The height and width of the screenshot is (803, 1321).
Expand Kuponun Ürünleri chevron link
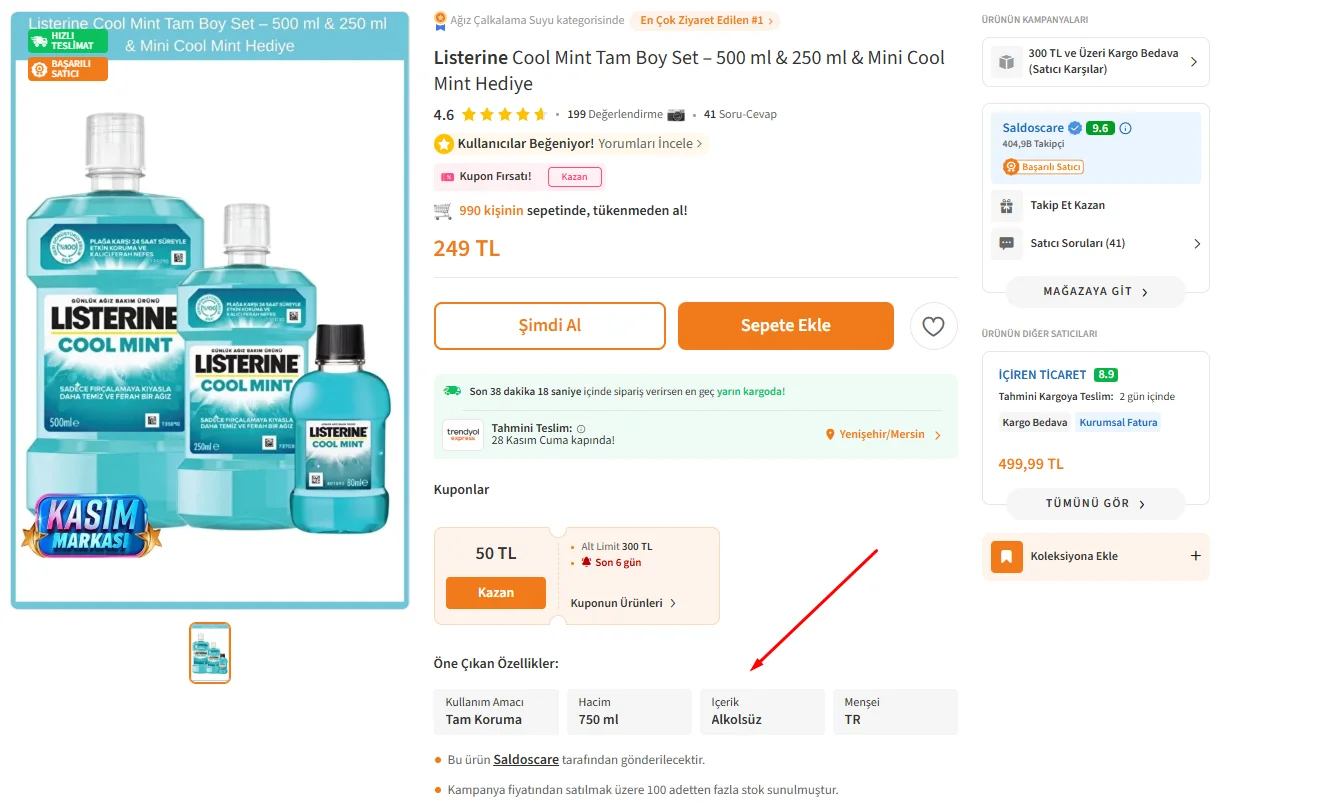(x=623, y=603)
